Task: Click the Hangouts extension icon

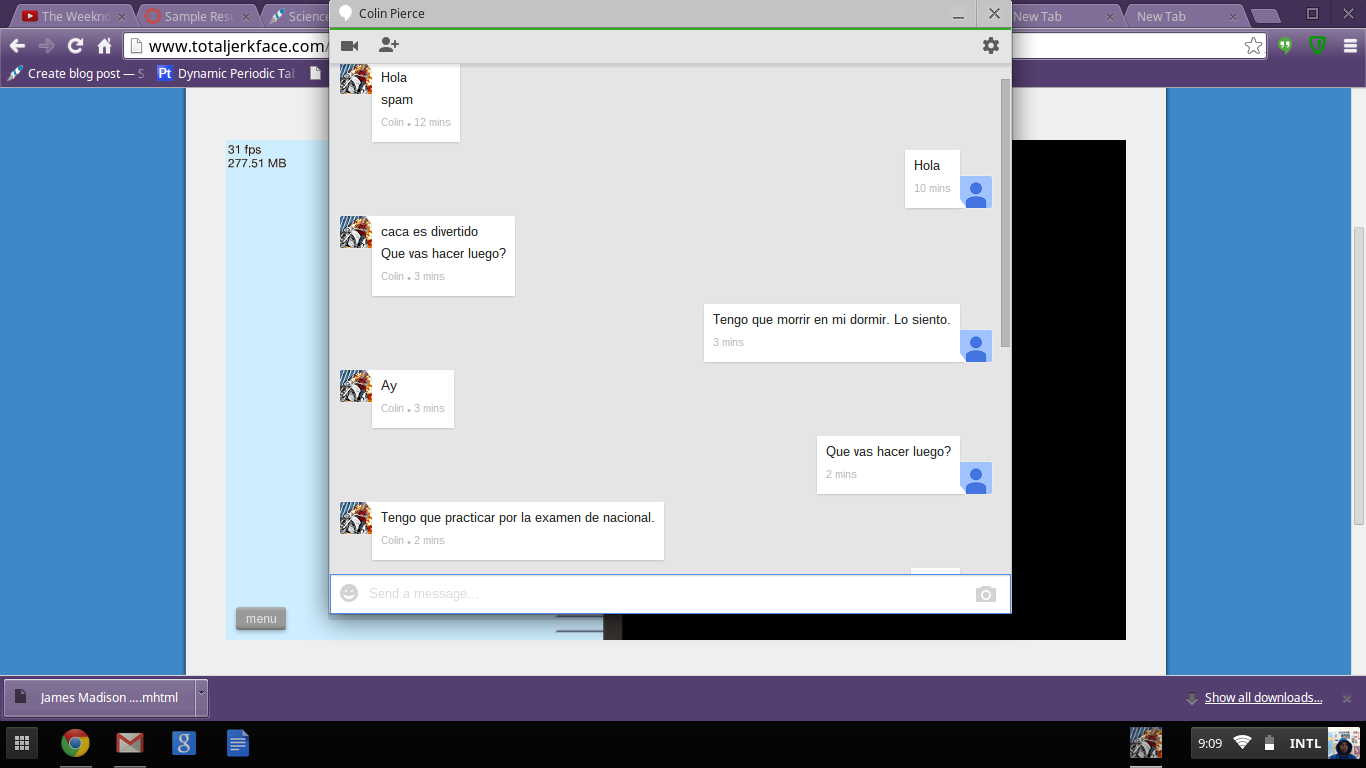Action: [1285, 46]
